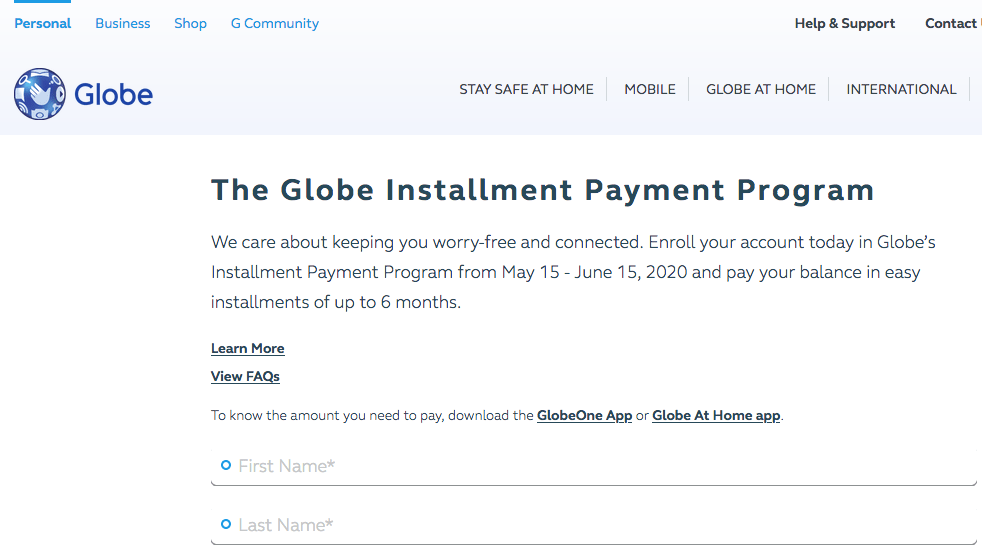982x559 pixels.
Task: Open the Personal tab
Action: click(x=43, y=23)
